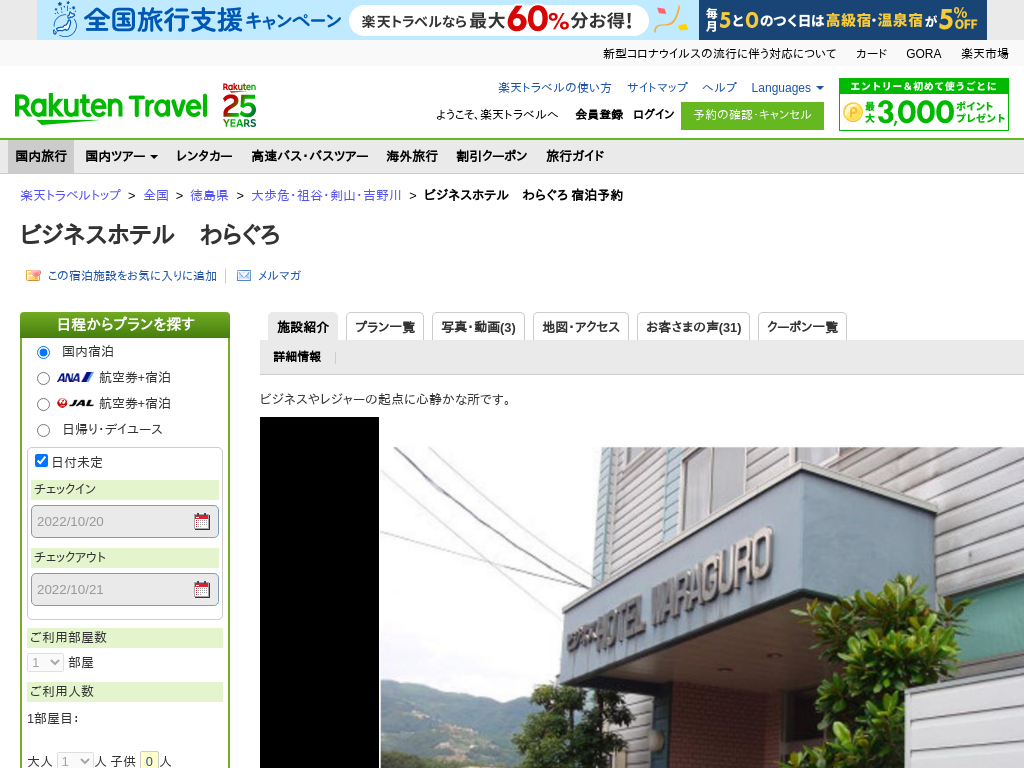Switch to the 施設紹介 tab
Screen dimensions: 1024x768
tap(303, 327)
